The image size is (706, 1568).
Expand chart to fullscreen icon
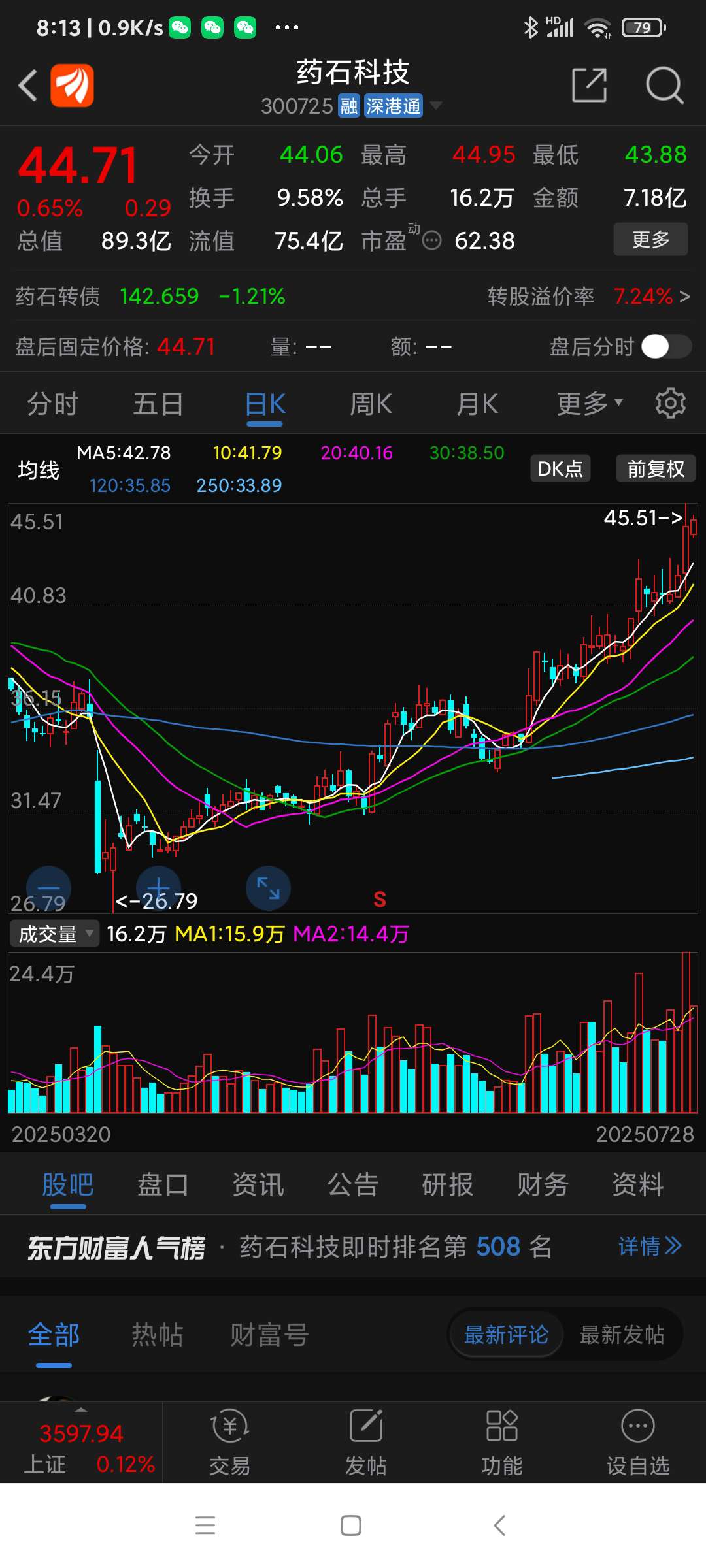tap(268, 889)
